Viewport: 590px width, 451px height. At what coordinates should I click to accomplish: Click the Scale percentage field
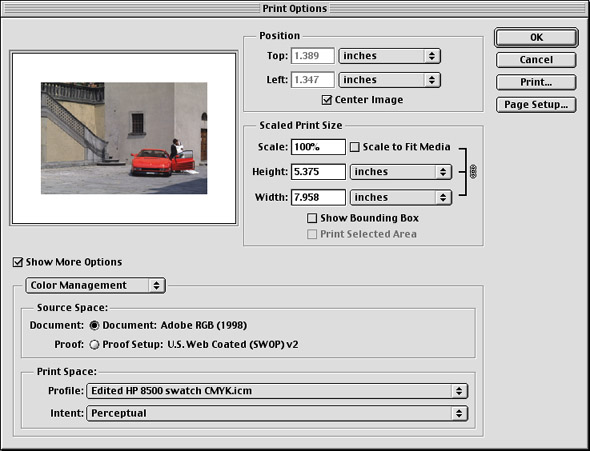pyautogui.click(x=318, y=147)
